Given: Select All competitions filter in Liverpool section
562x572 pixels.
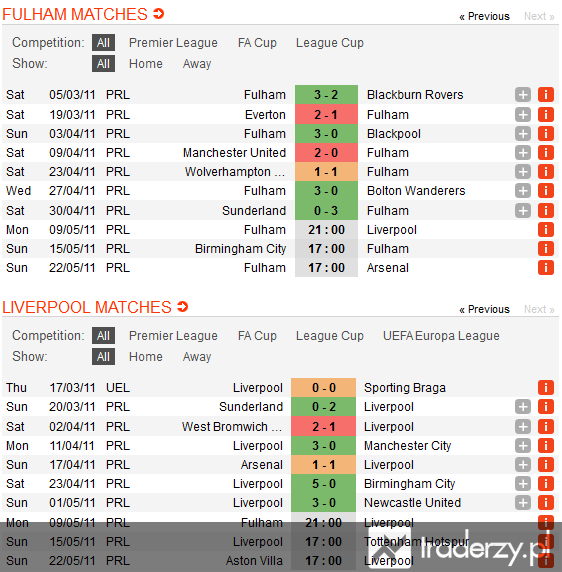Looking at the screenshot, I should (103, 336).
